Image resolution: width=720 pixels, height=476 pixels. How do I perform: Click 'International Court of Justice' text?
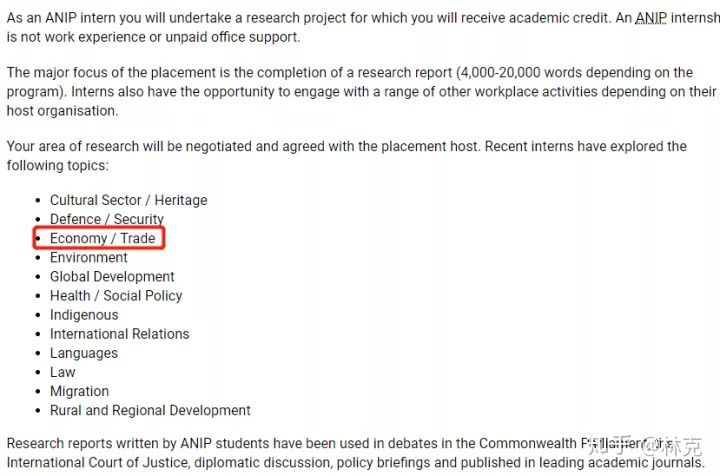coord(97,462)
